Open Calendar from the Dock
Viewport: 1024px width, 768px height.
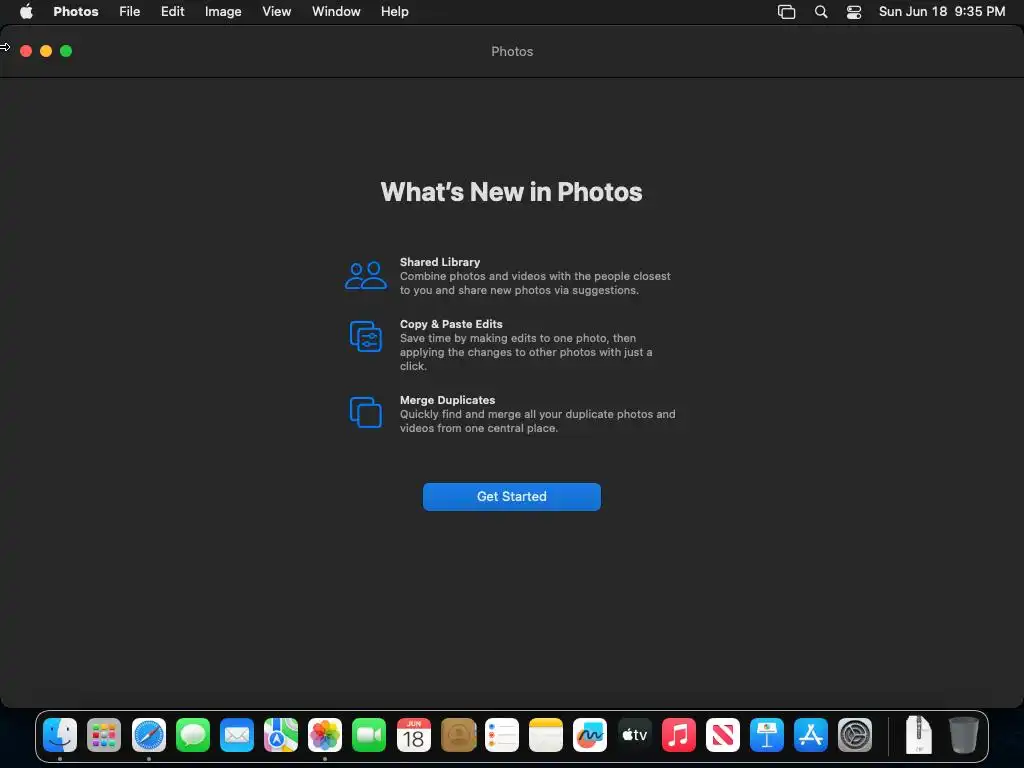pyautogui.click(x=413, y=735)
